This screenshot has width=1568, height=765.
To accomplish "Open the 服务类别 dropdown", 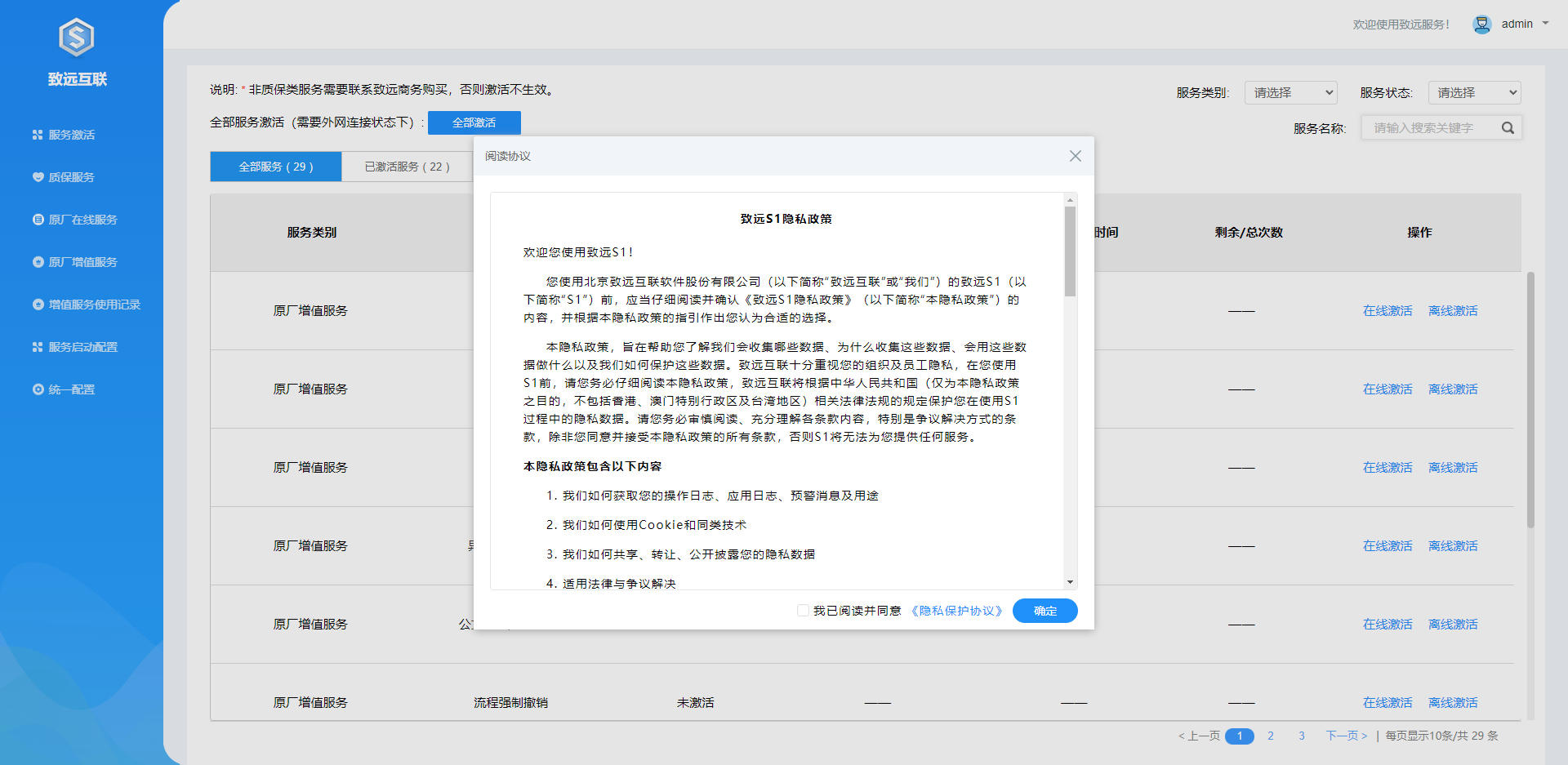I will pos(1291,92).
